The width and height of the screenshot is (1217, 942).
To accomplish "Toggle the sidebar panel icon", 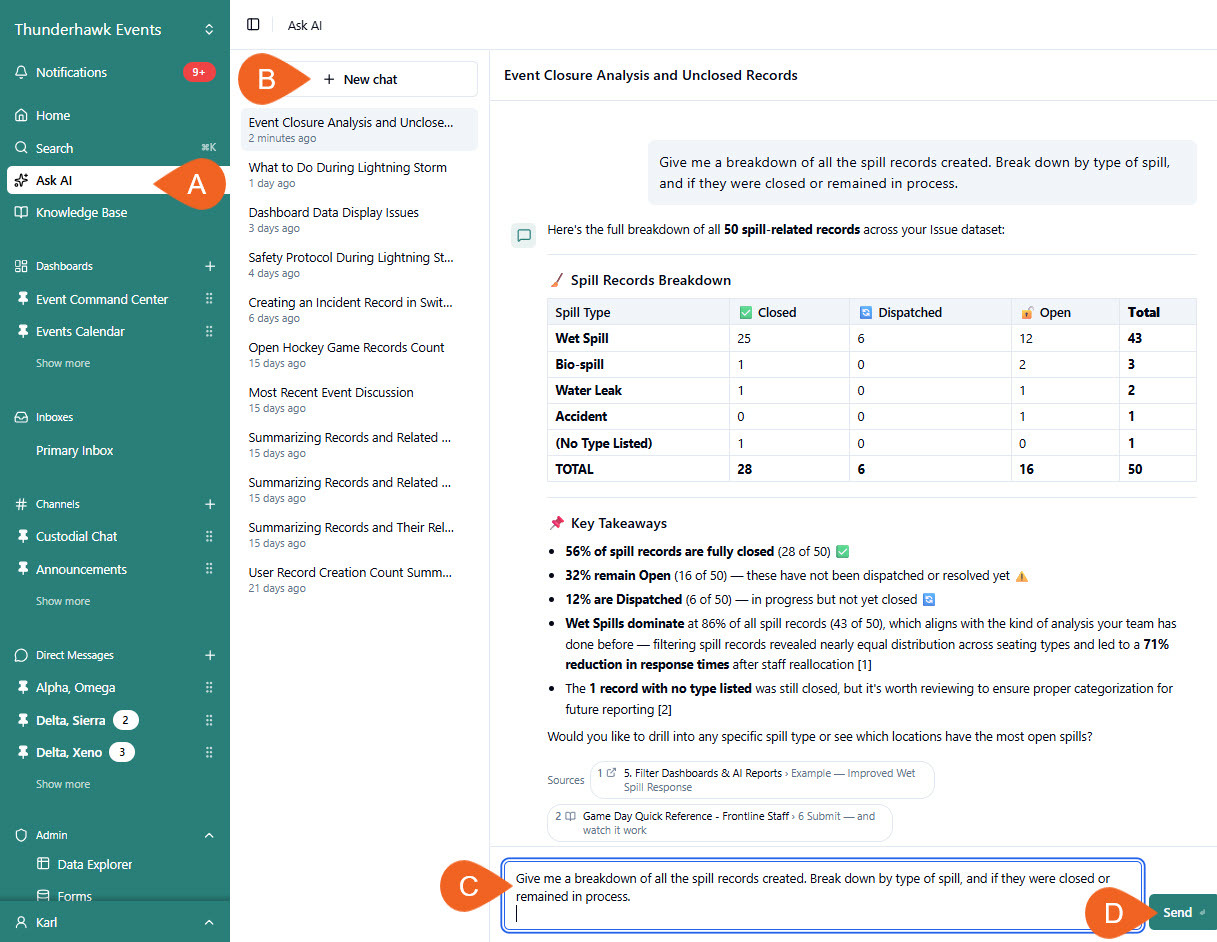I will (253, 24).
